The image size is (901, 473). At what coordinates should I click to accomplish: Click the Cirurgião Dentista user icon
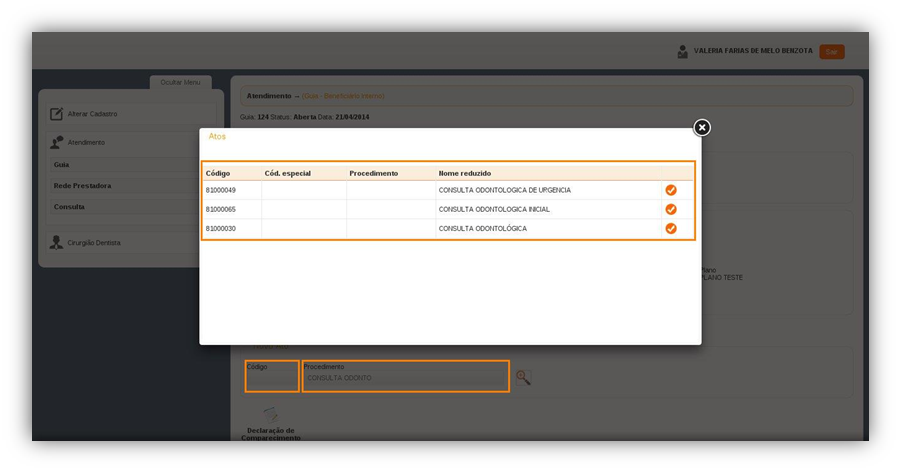point(57,242)
